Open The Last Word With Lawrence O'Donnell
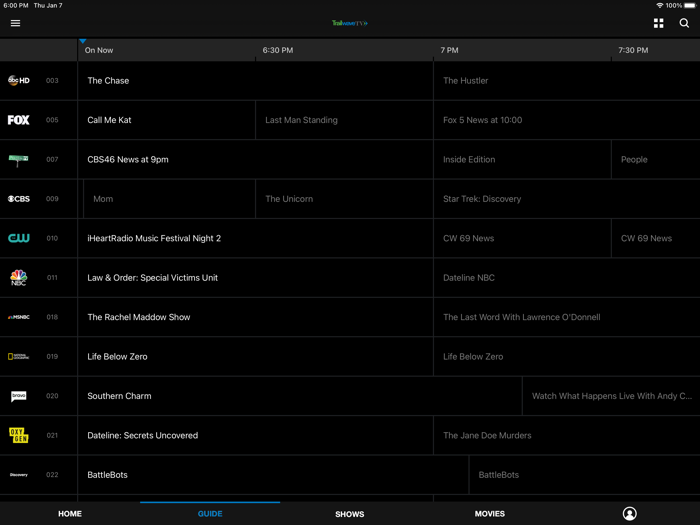Screen dimensions: 700x525 click(x=567, y=317)
